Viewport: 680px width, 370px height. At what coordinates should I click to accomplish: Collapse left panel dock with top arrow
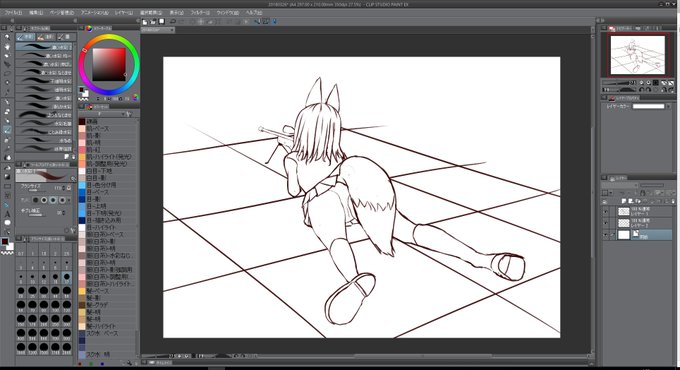[x=12, y=20]
